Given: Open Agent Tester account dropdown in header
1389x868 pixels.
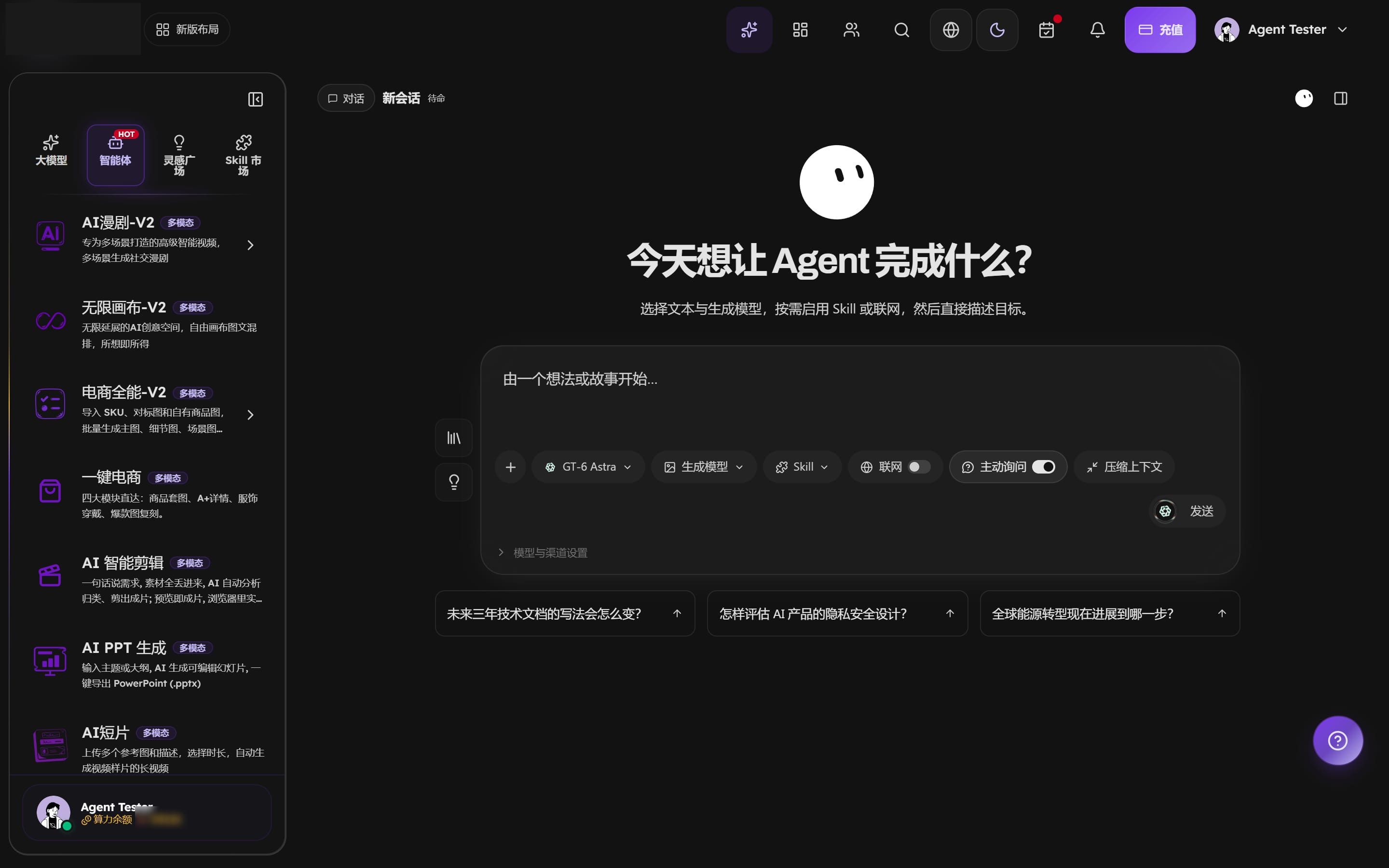Looking at the screenshot, I should tap(1281, 30).
